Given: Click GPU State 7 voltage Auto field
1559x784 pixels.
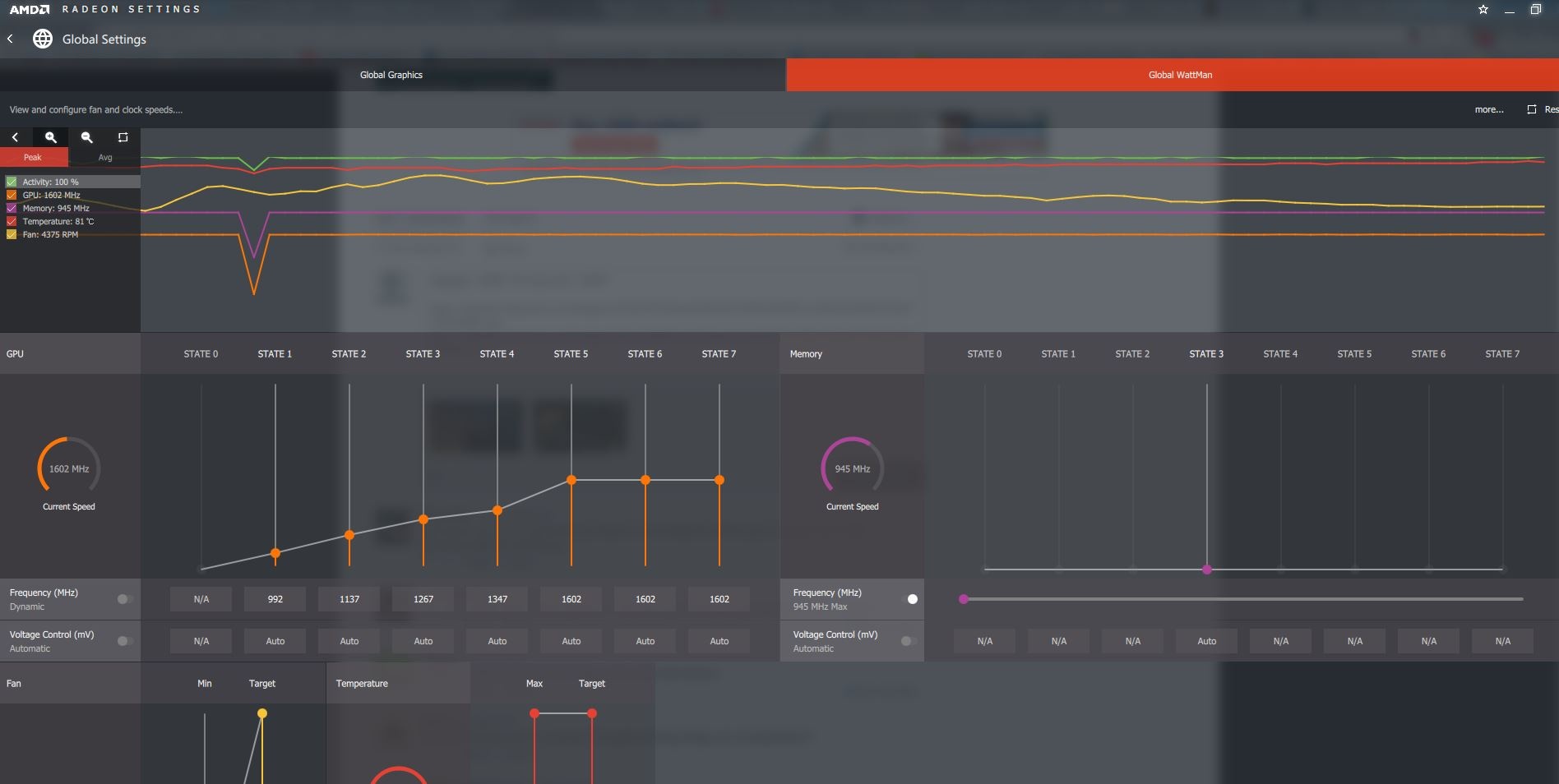Looking at the screenshot, I should (719, 641).
